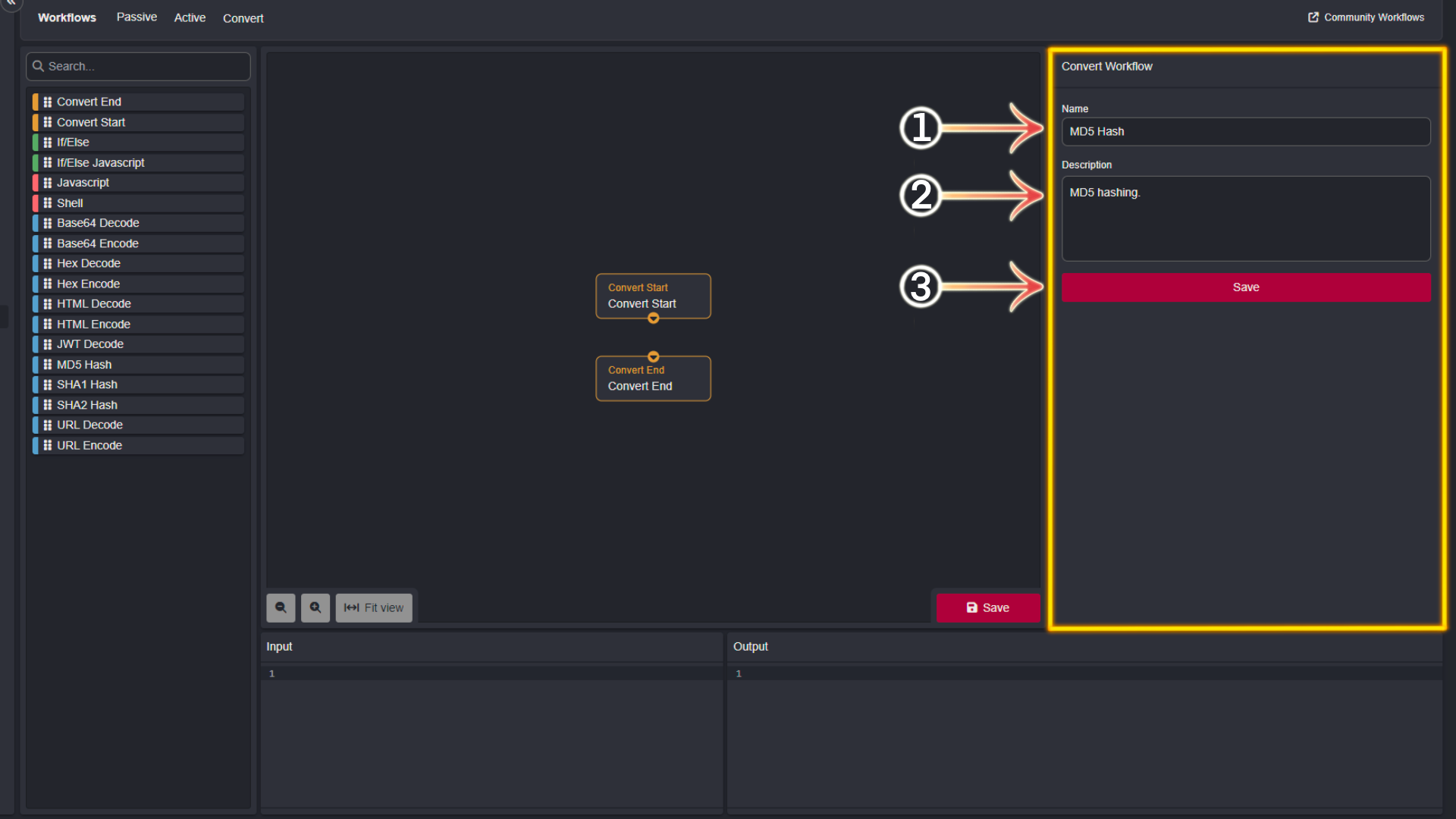Click the Fit view button
This screenshot has width=1456, height=819.
374,607
